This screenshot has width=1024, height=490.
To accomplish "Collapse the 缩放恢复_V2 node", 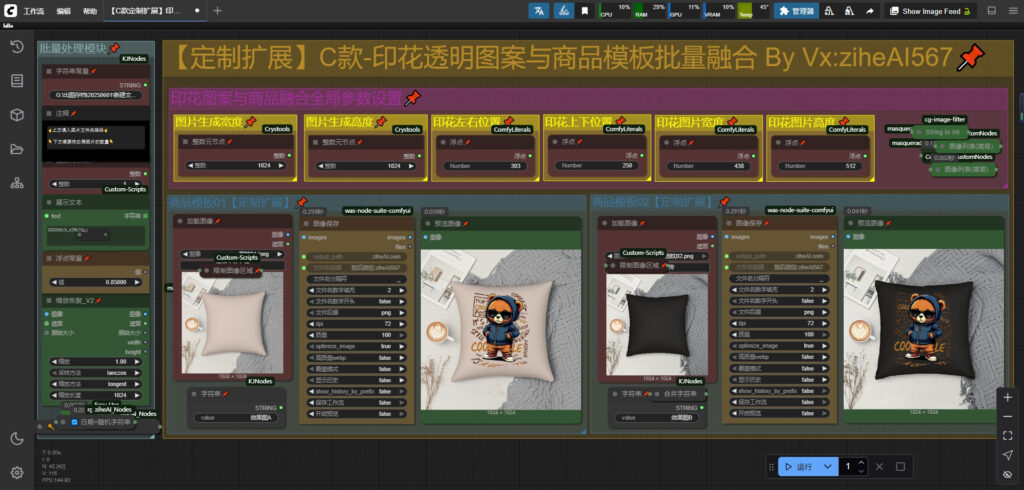I will (49, 301).
